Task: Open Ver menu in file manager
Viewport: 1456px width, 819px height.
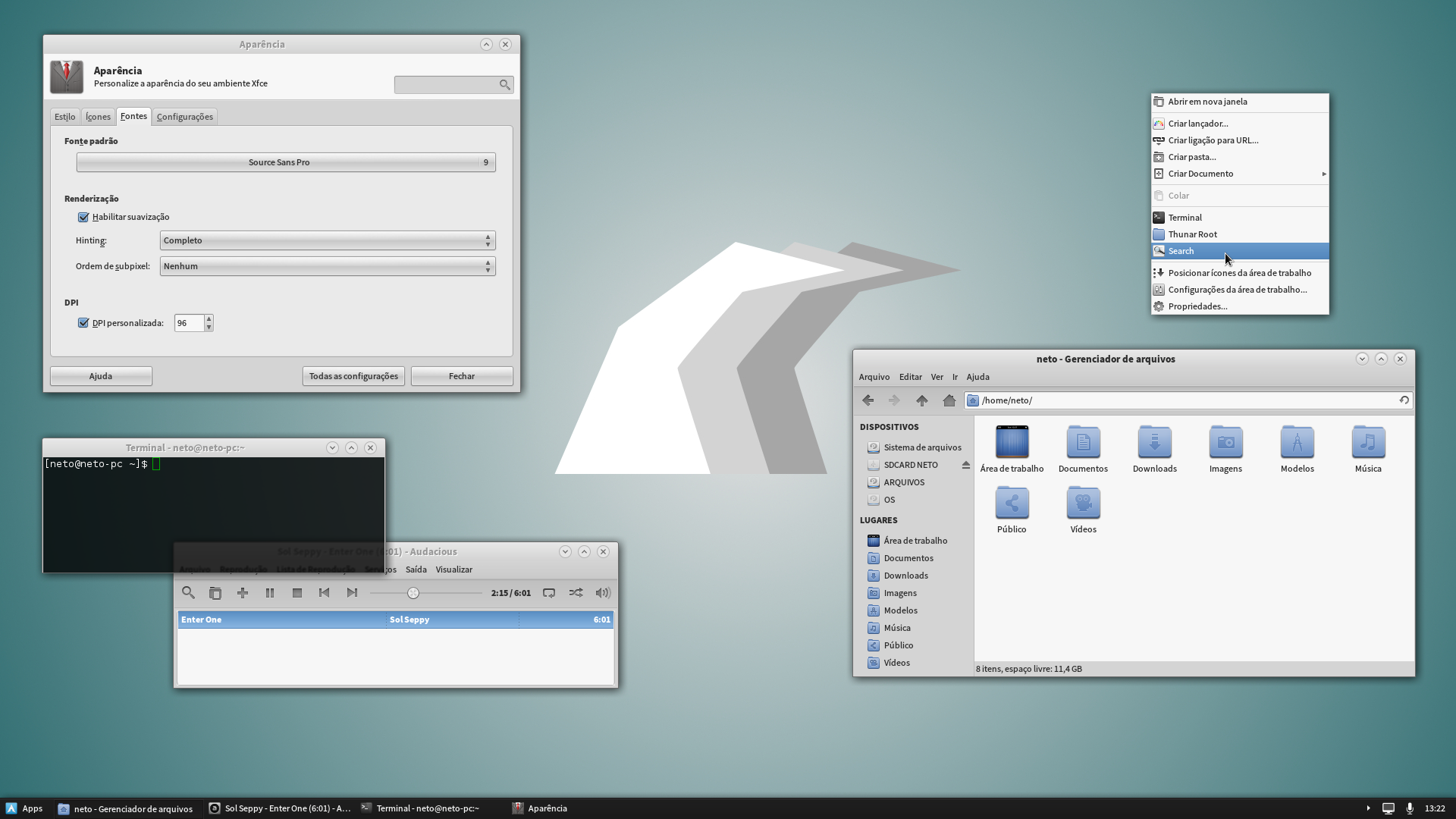Action: (x=937, y=377)
